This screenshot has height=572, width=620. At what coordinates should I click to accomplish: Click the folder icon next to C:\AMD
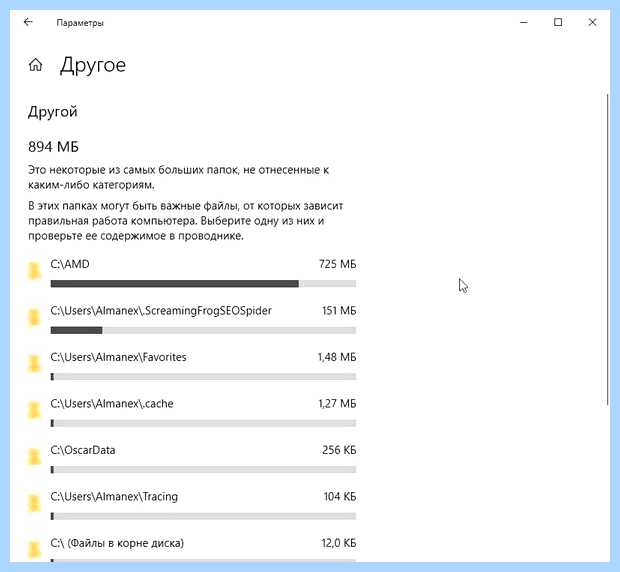(34, 271)
